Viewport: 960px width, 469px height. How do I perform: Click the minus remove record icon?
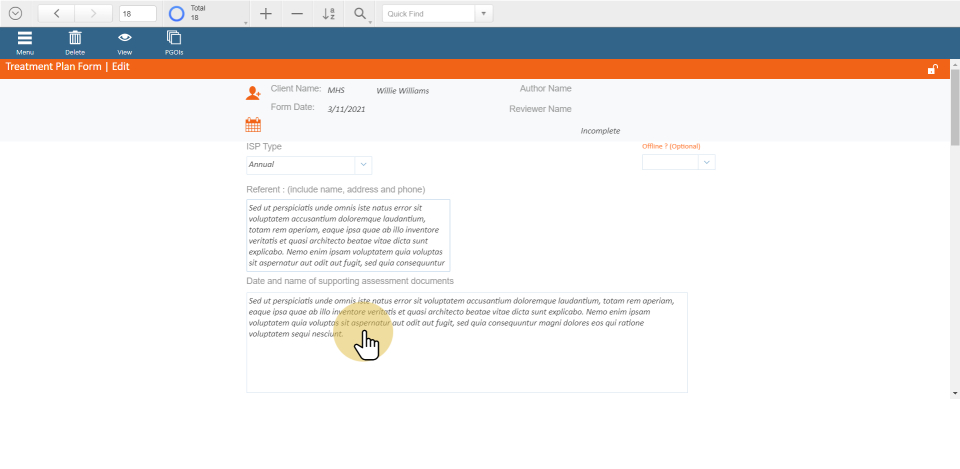point(297,14)
